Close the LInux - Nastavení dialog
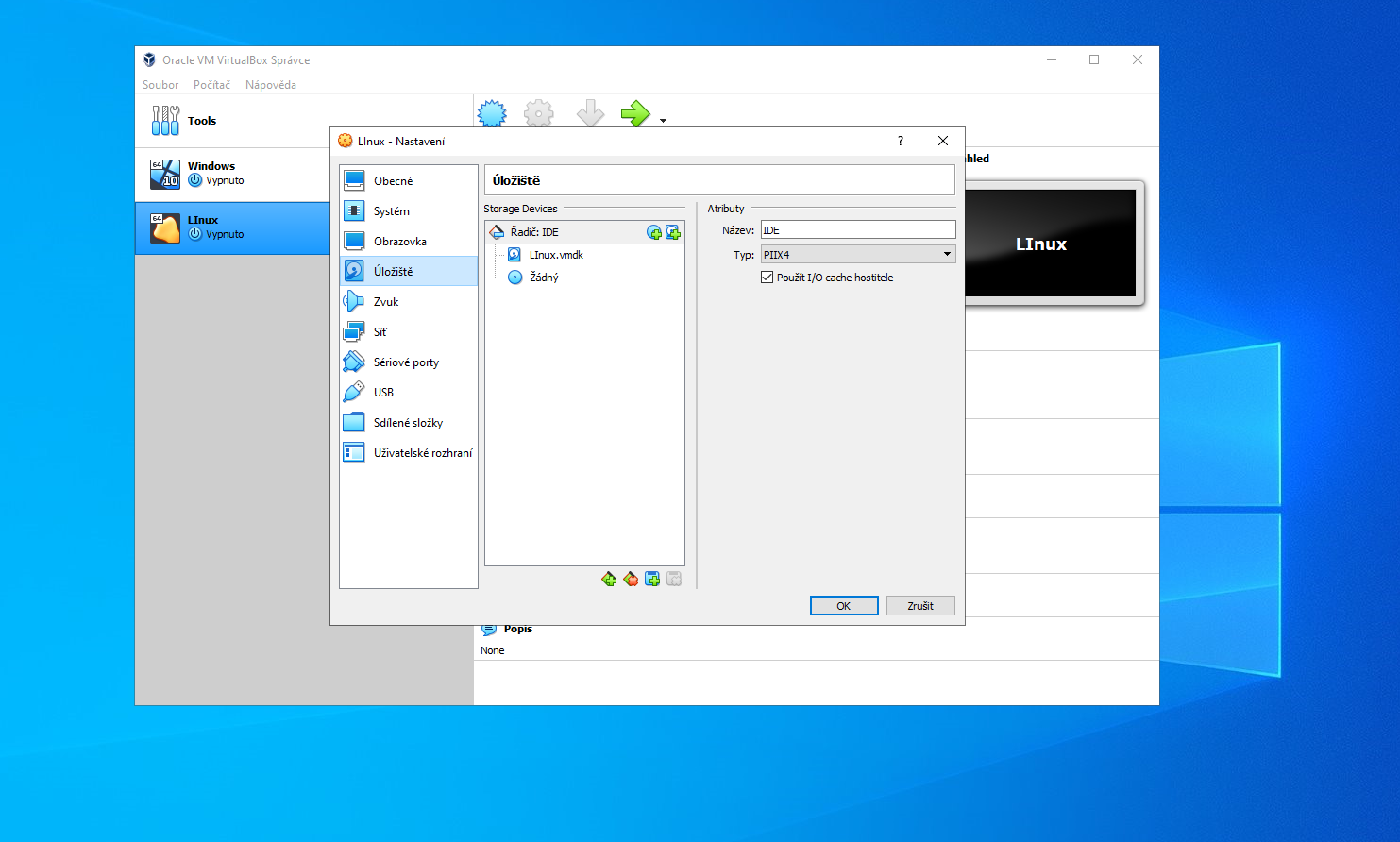The width and height of the screenshot is (1400, 842). pyautogui.click(x=943, y=141)
